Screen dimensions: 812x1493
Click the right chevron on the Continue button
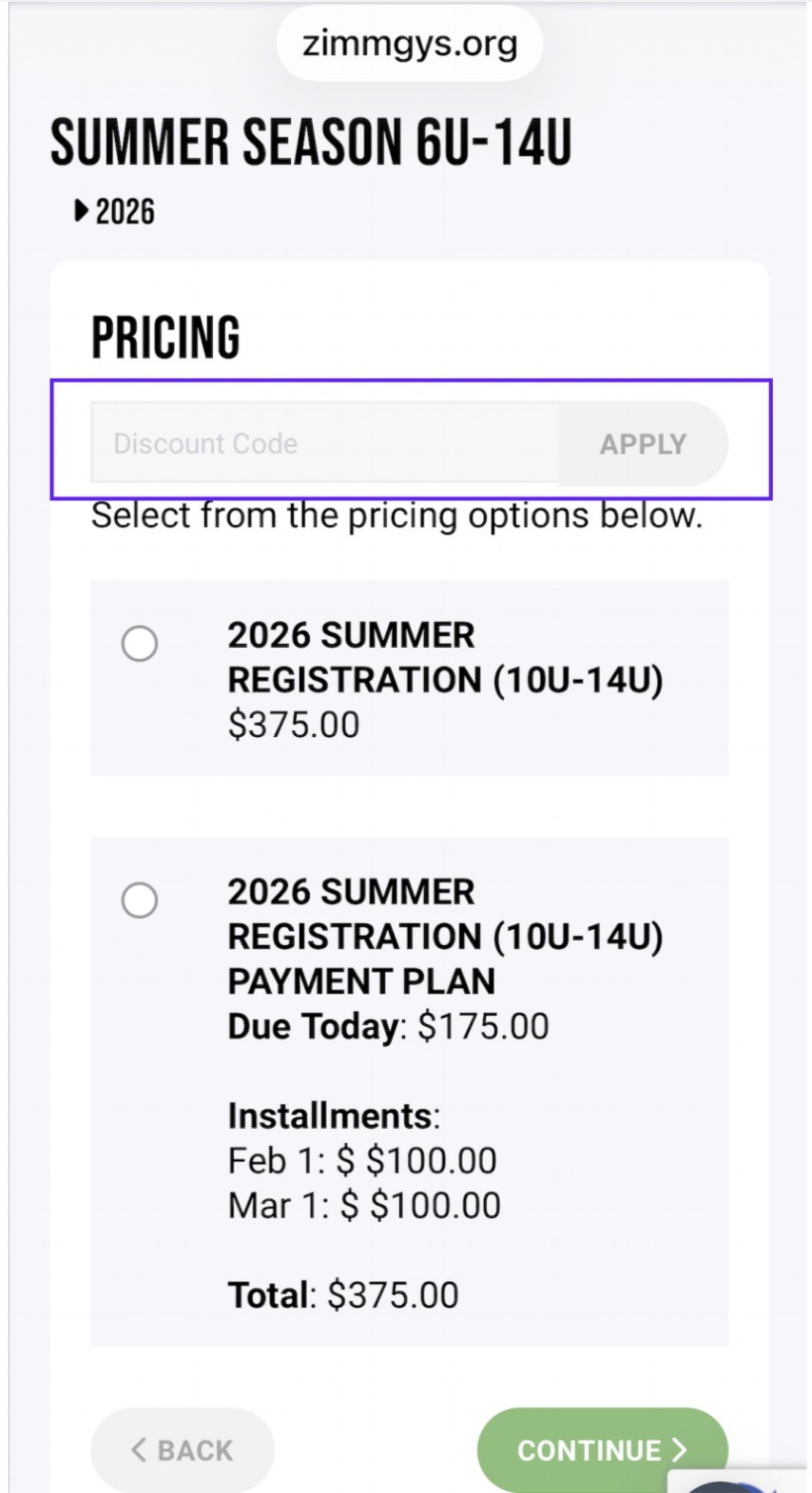click(679, 1449)
